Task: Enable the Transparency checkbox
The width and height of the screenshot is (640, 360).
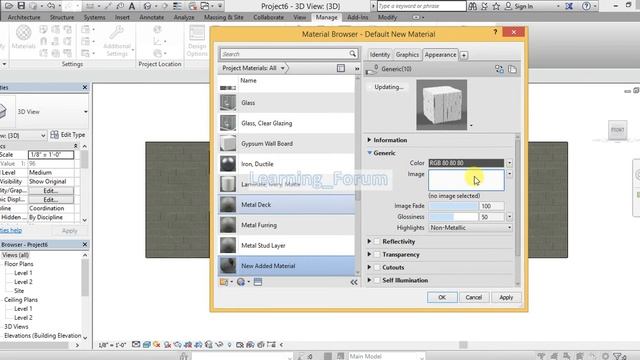Action: coord(377,255)
